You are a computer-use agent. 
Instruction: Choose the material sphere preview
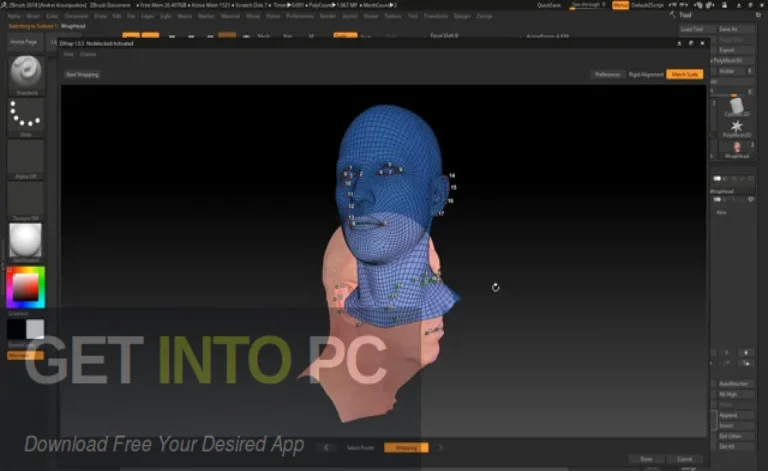(26, 242)
